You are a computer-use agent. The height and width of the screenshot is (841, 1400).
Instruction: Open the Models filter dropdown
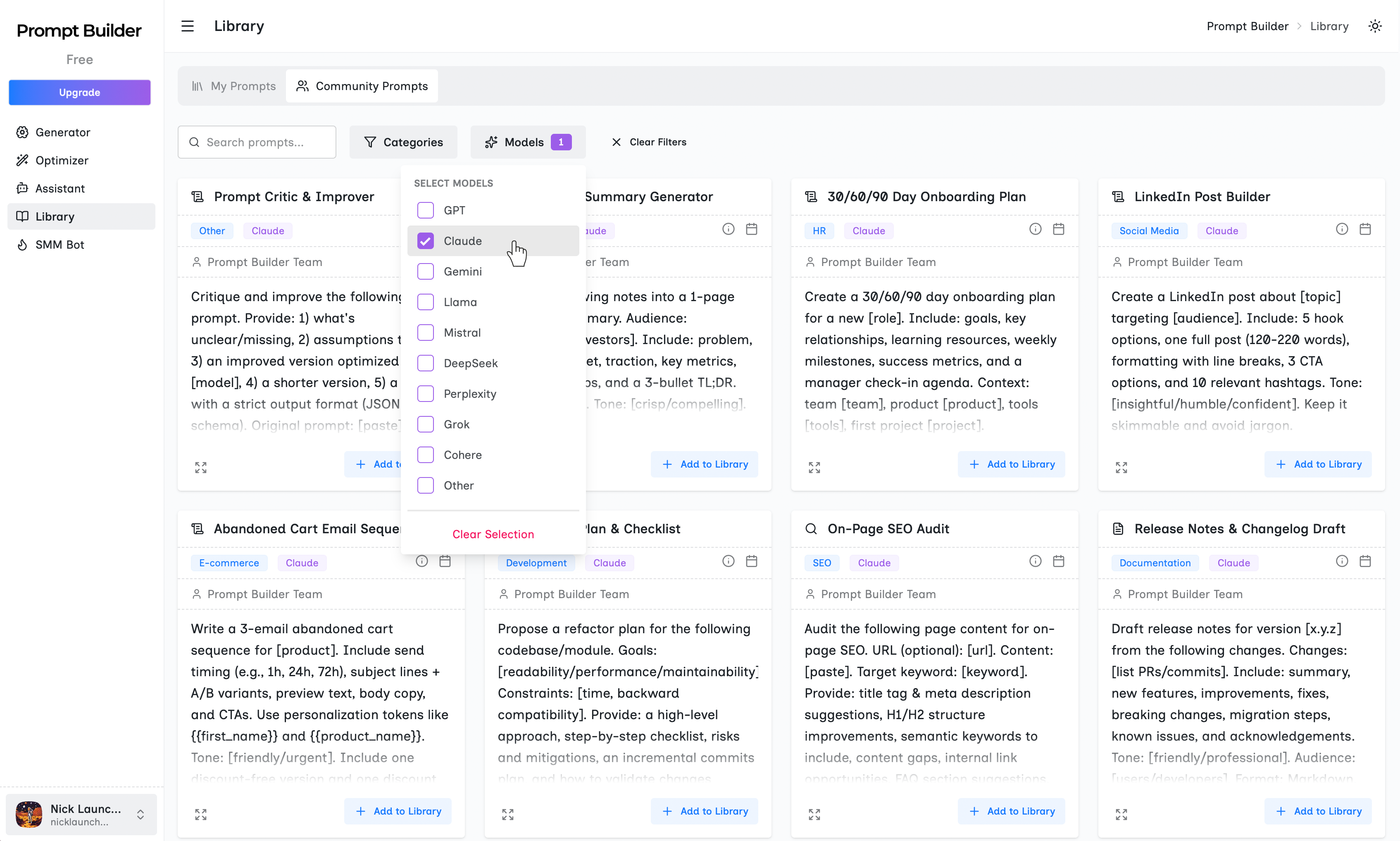(x=527, y=142)
